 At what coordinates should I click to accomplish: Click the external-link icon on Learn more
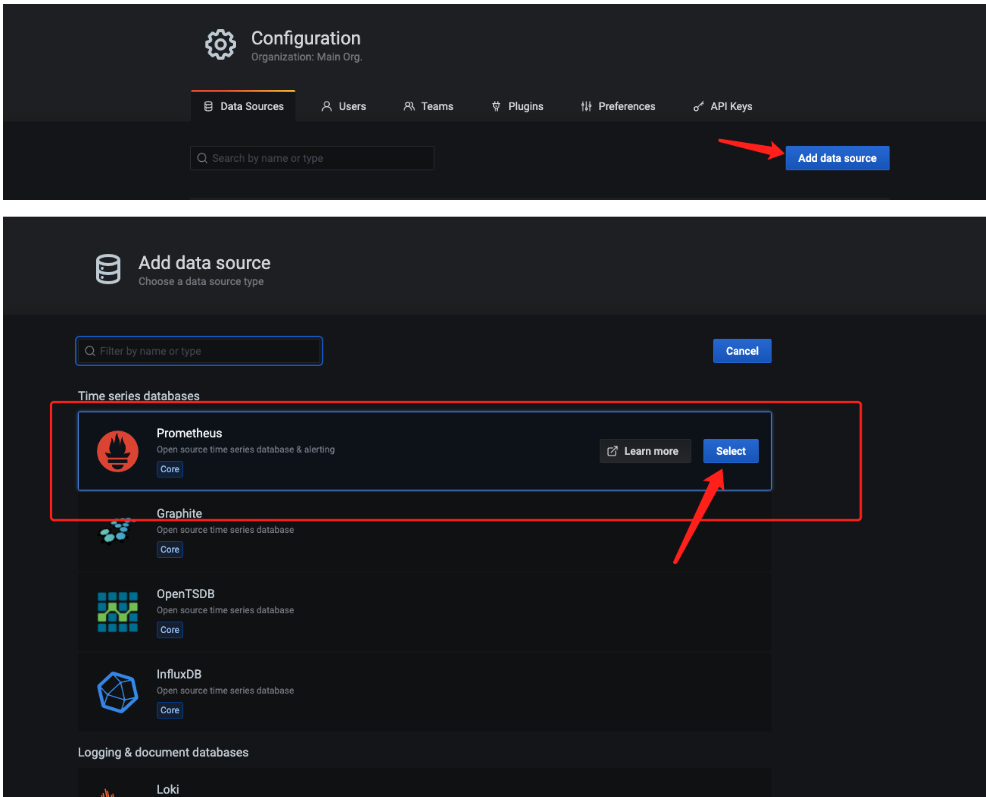click(613, 450)
